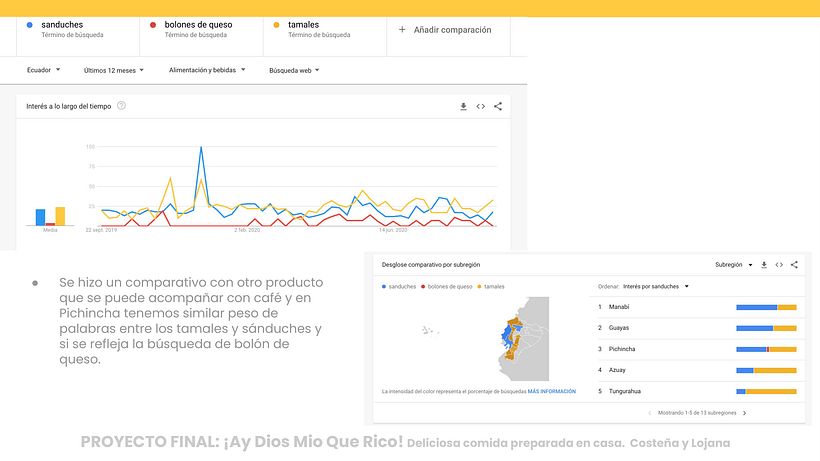Image resolution: width=820 pixels, height=461 pixels.
Task: Open embed code for time chart
Action: (480, 106)
